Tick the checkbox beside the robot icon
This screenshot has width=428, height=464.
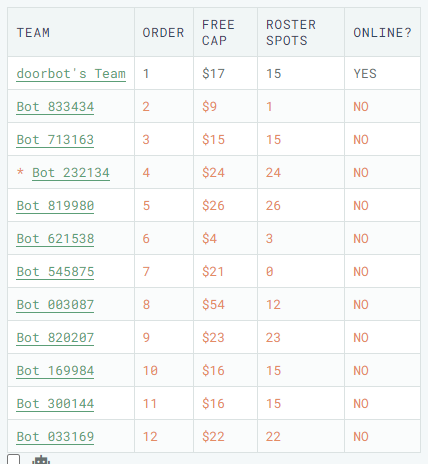14,459
